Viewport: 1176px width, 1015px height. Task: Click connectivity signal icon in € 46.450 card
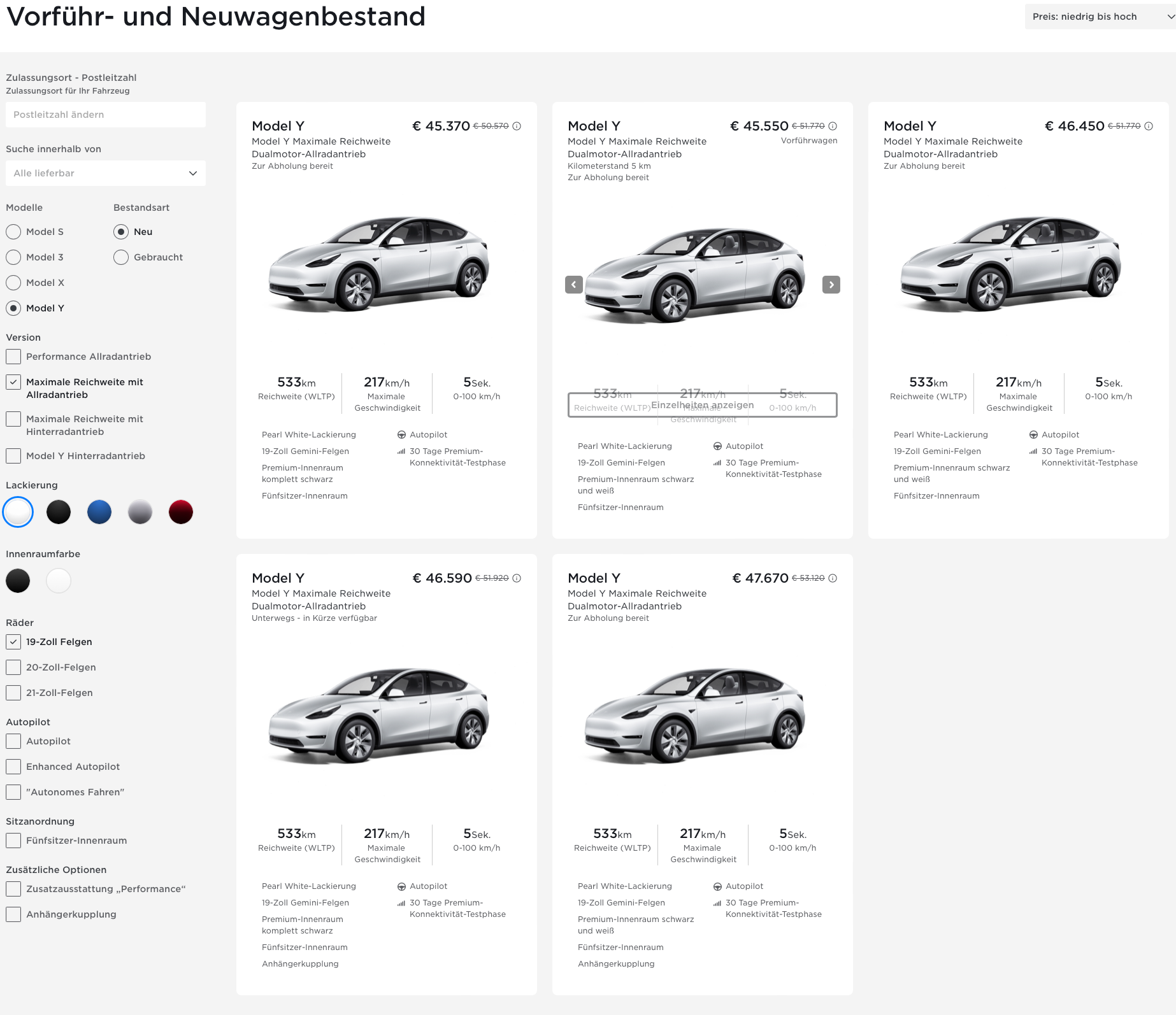(x=1033, y=451)
